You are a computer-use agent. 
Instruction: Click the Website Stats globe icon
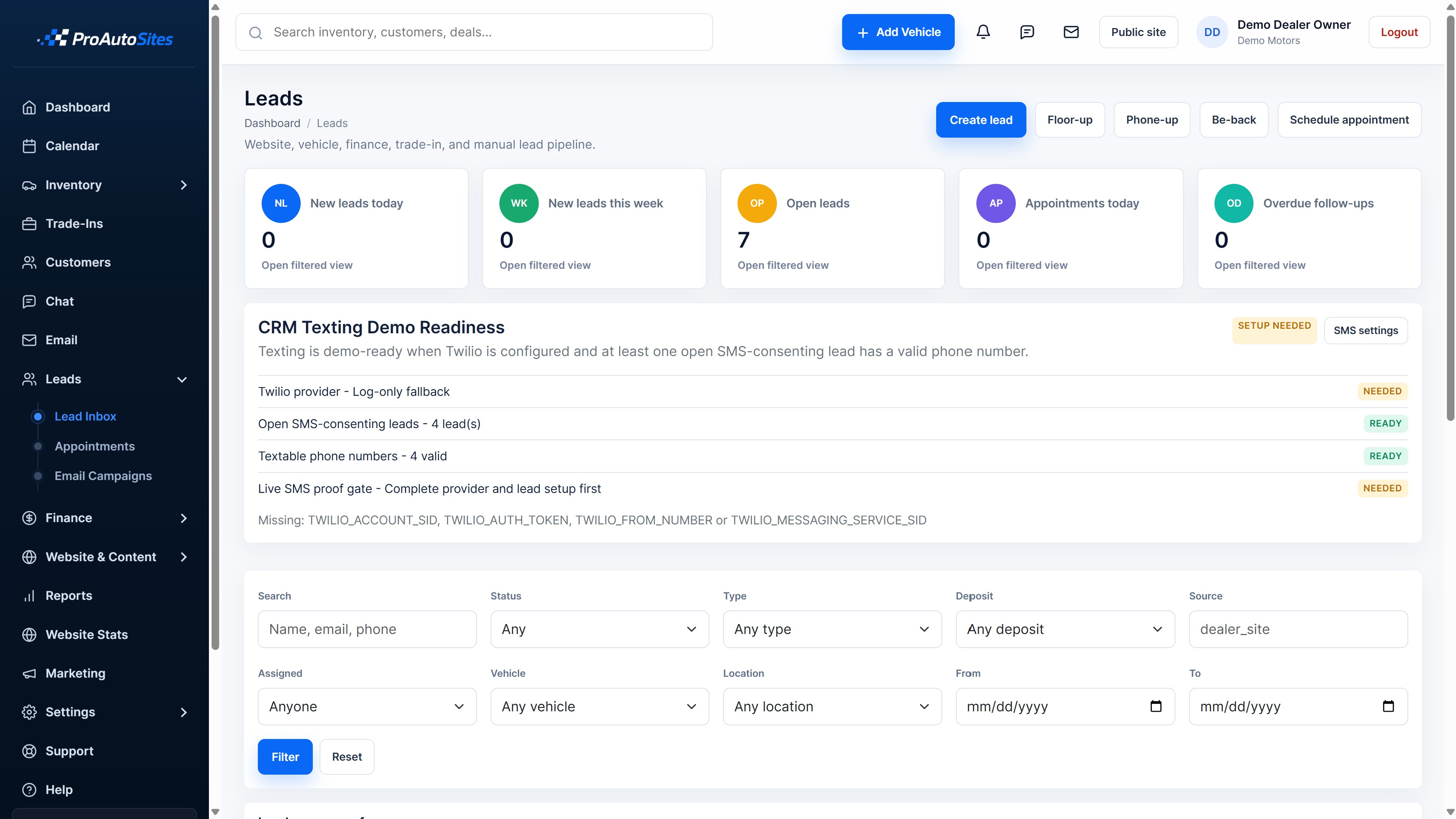coord(29,635)
